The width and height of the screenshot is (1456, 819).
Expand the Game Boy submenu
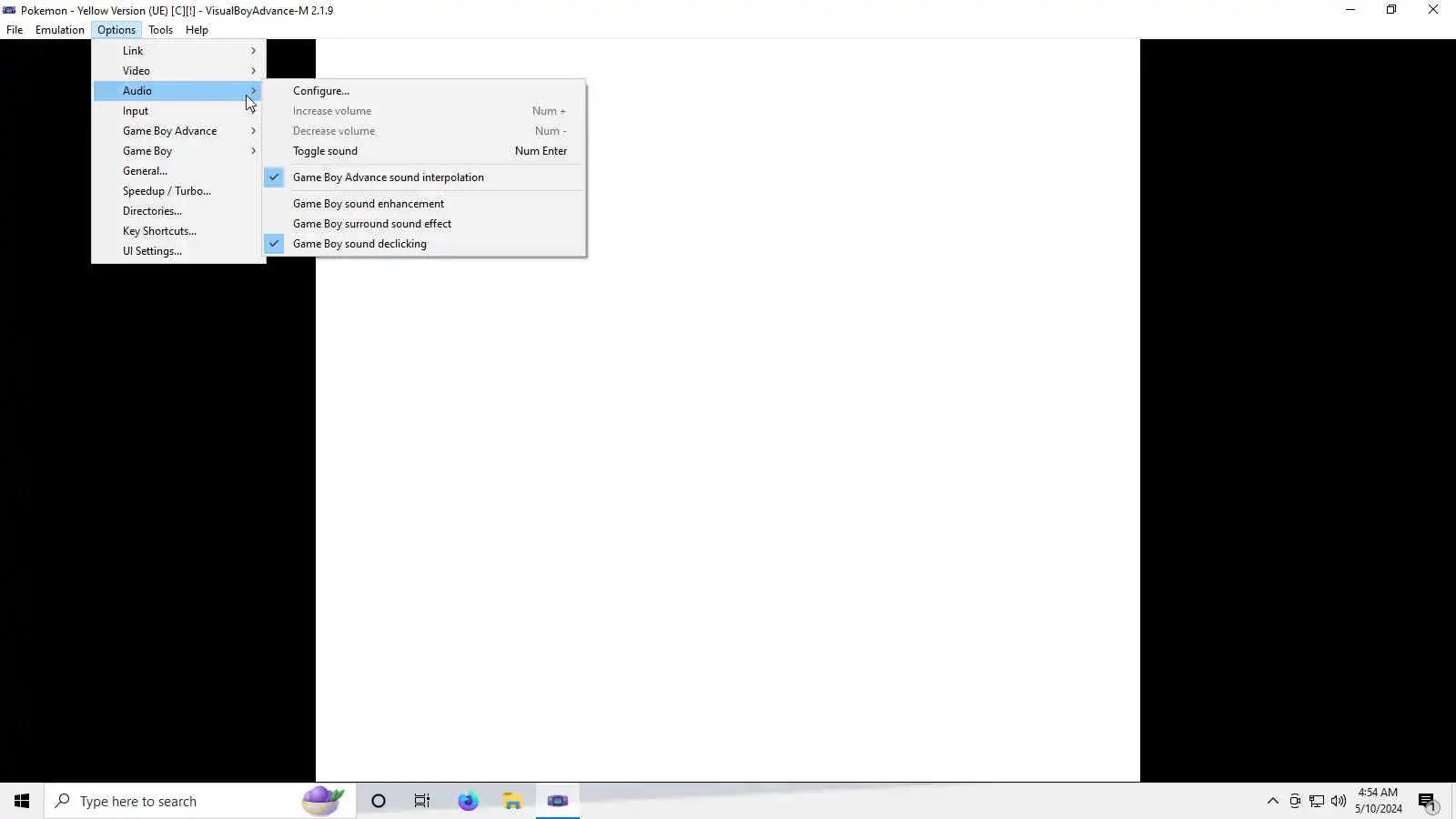(x=178, y=151)
